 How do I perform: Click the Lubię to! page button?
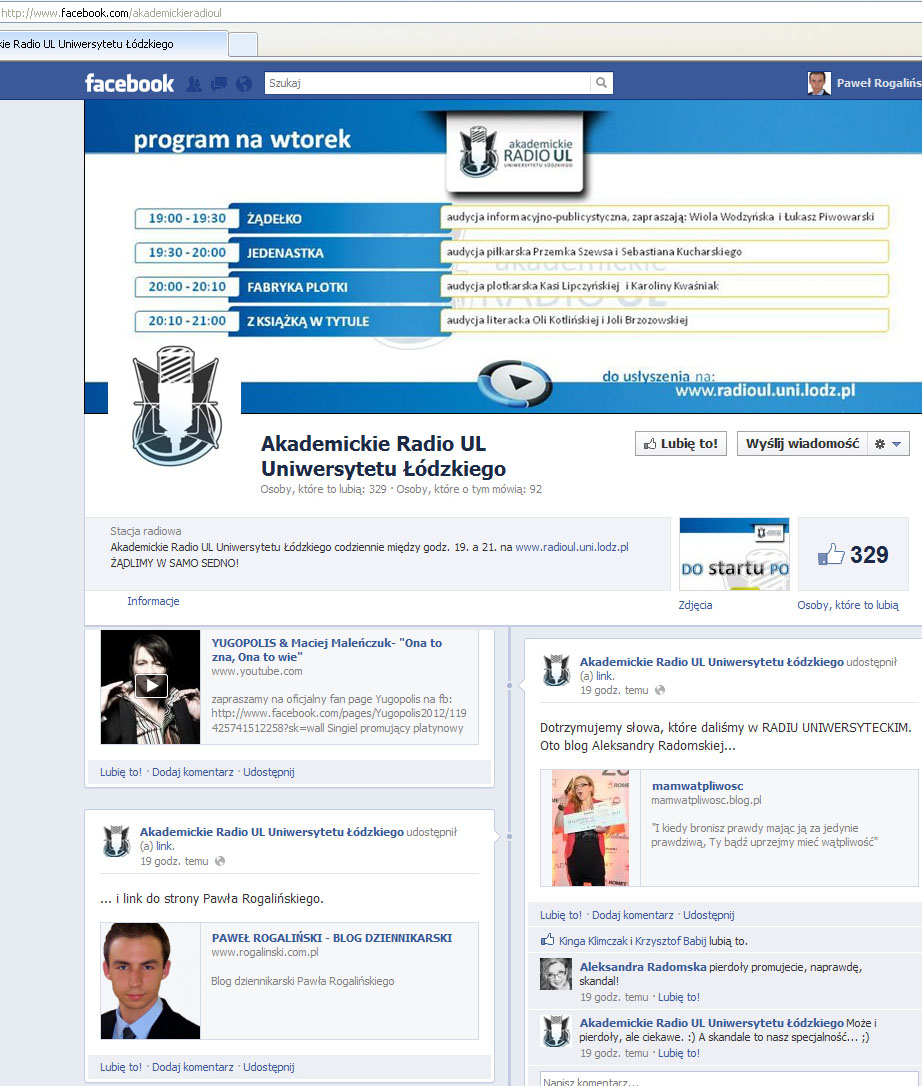(680, 444)
